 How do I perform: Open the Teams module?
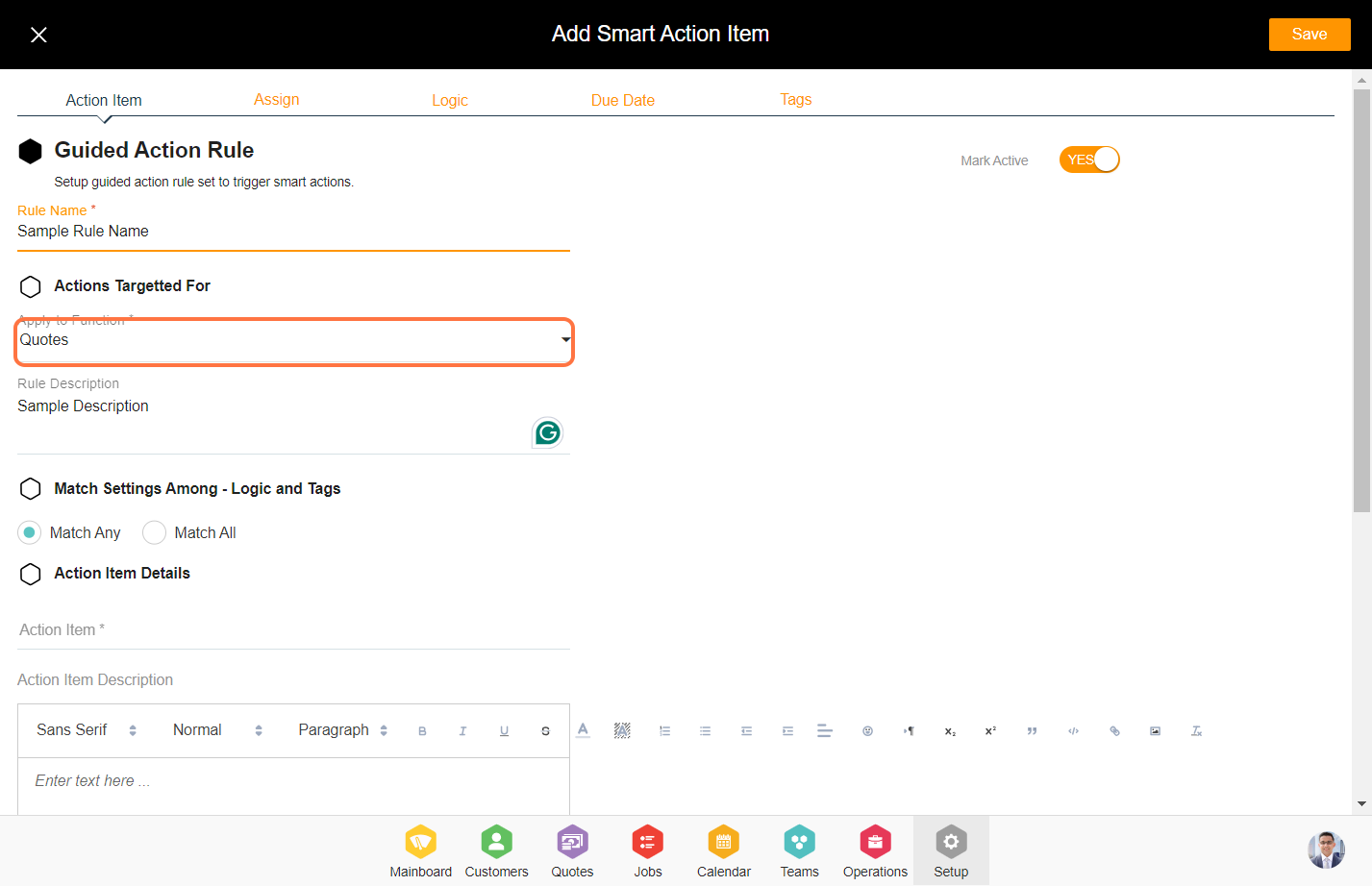pyautogui.click(x=799, y=851)
